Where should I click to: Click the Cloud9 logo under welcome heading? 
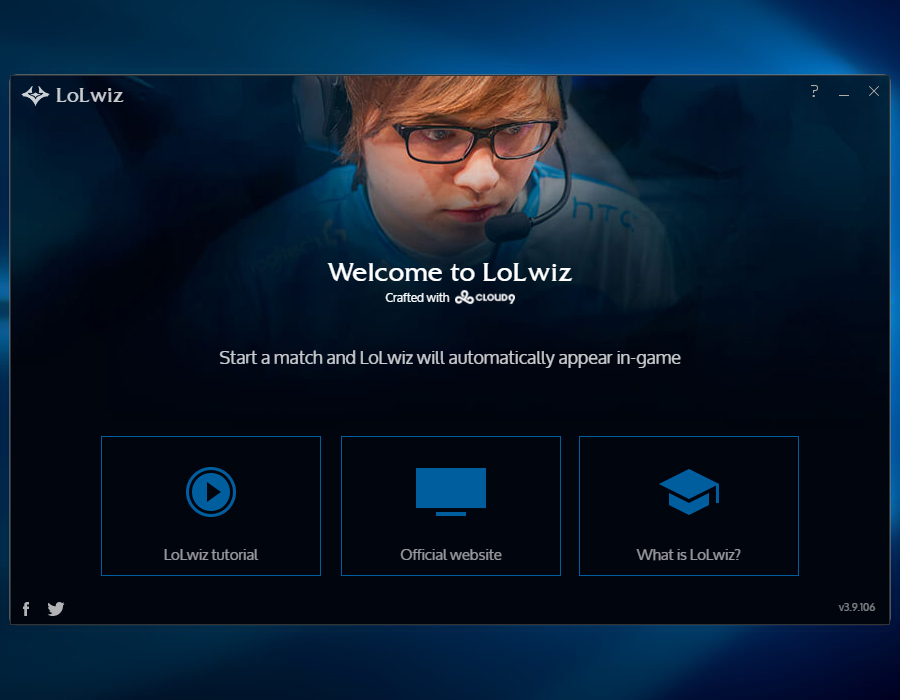point(485,297)
